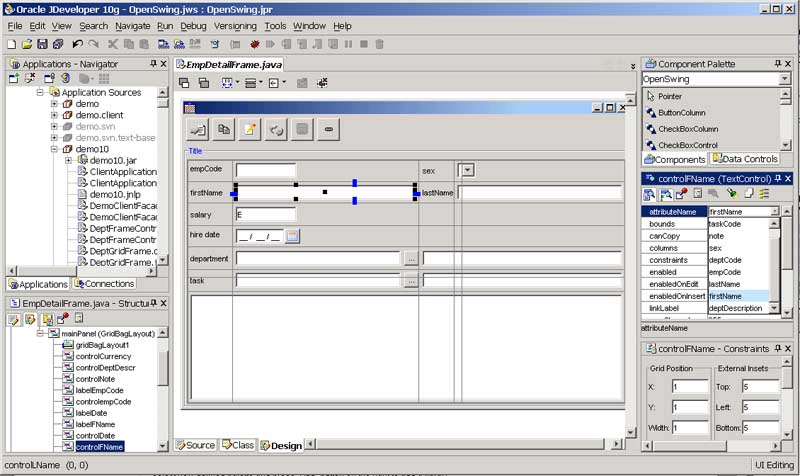This screenshot has width=800, height=476.
Task: Click the copy button in form toolbar
Action: [x=223, y=130]
